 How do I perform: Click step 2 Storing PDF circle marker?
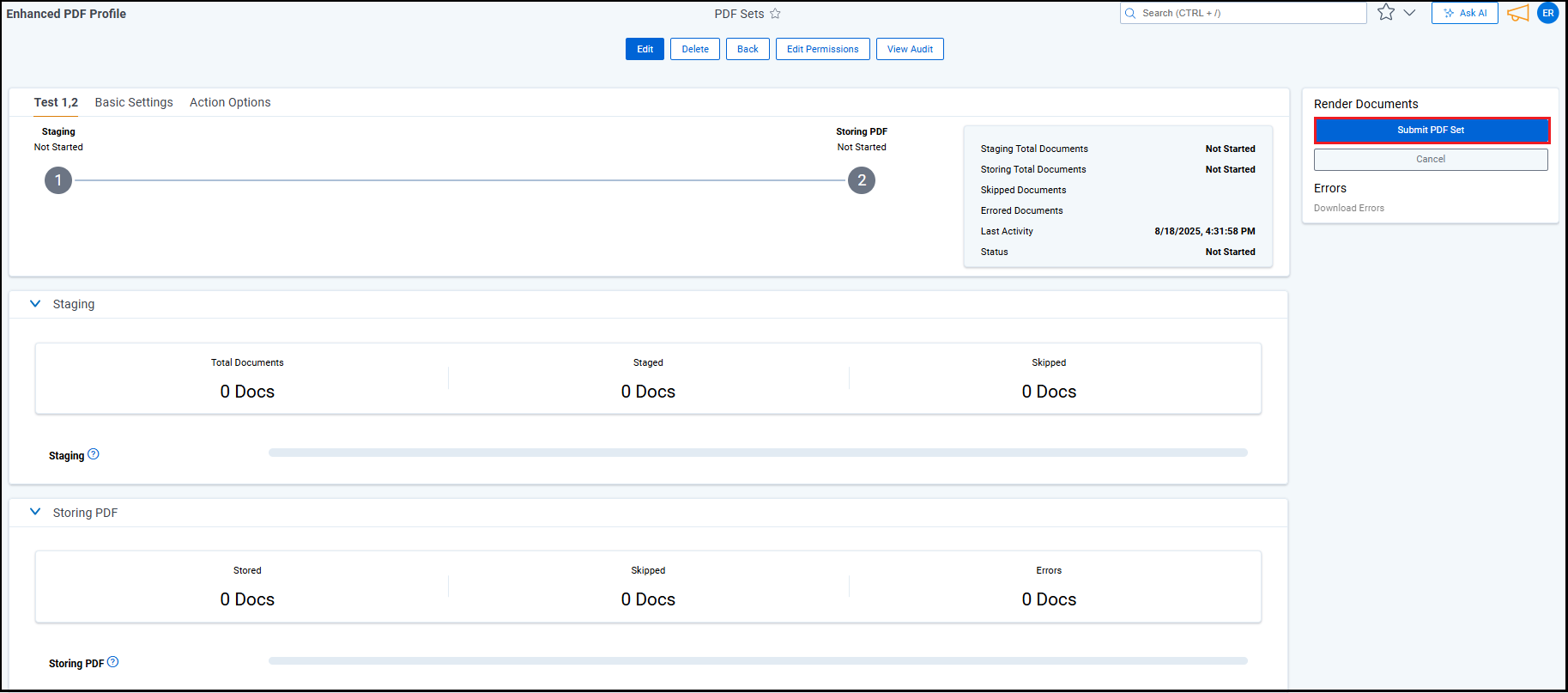click(x=862, y=180)
